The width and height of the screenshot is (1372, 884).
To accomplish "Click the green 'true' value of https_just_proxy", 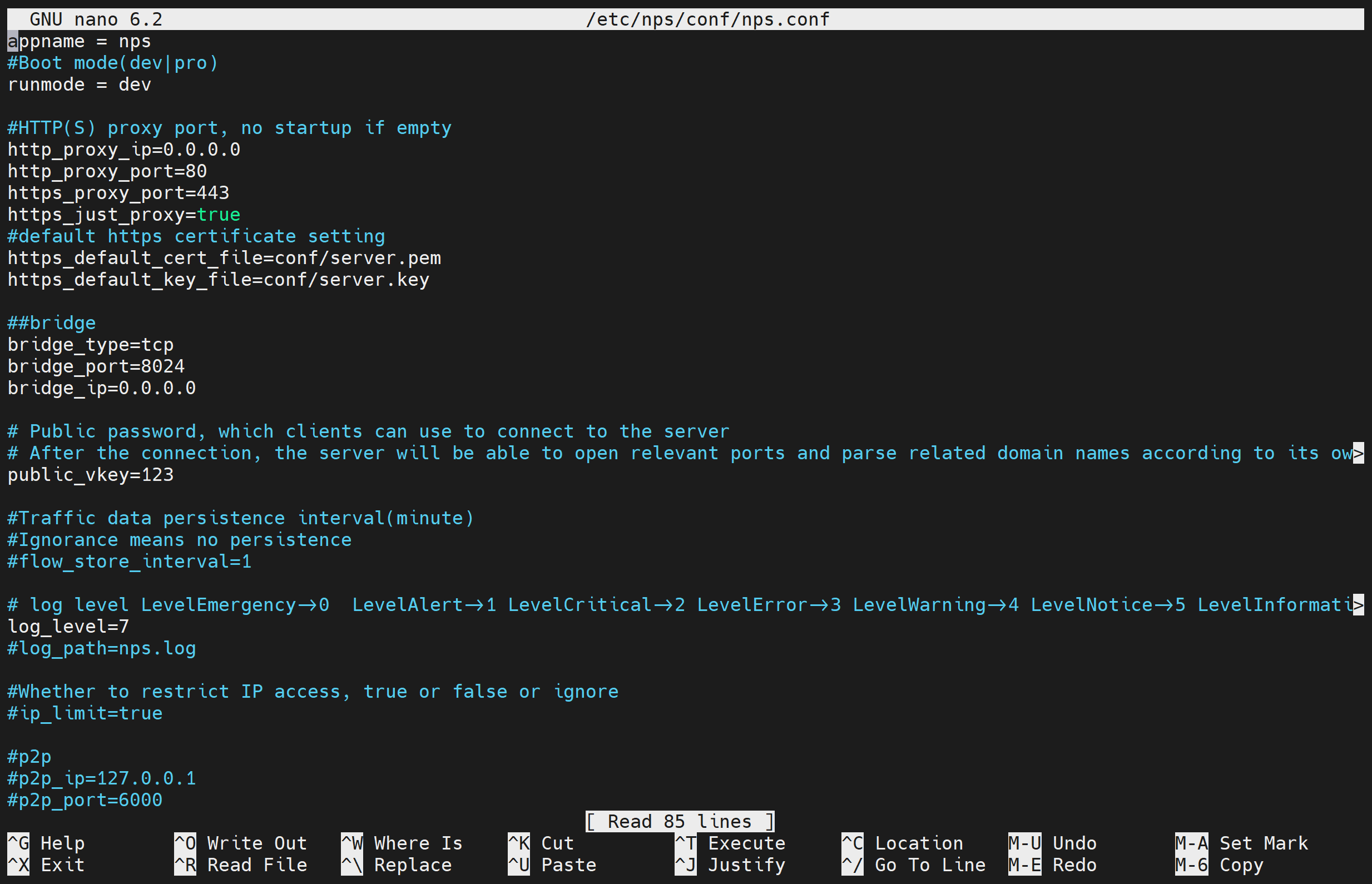I will click(x=219, y=215).
